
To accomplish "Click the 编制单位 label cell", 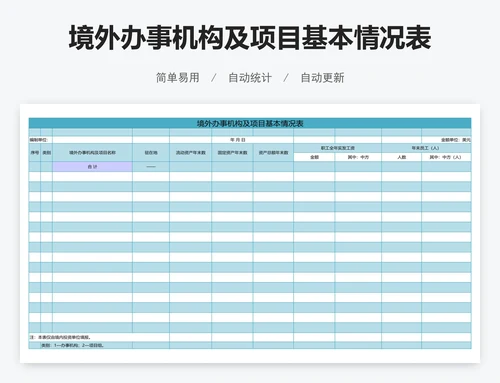I will click(39, 140).
